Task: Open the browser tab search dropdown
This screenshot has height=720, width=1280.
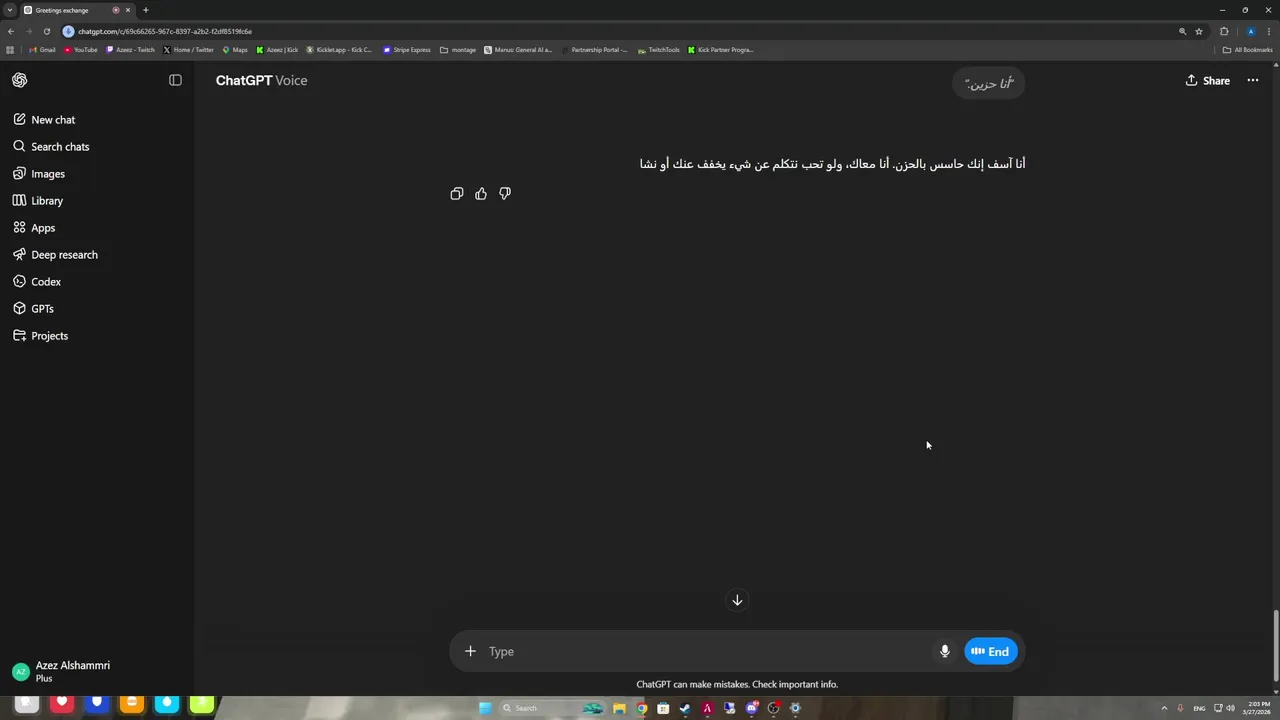Action: coord(9,10)
